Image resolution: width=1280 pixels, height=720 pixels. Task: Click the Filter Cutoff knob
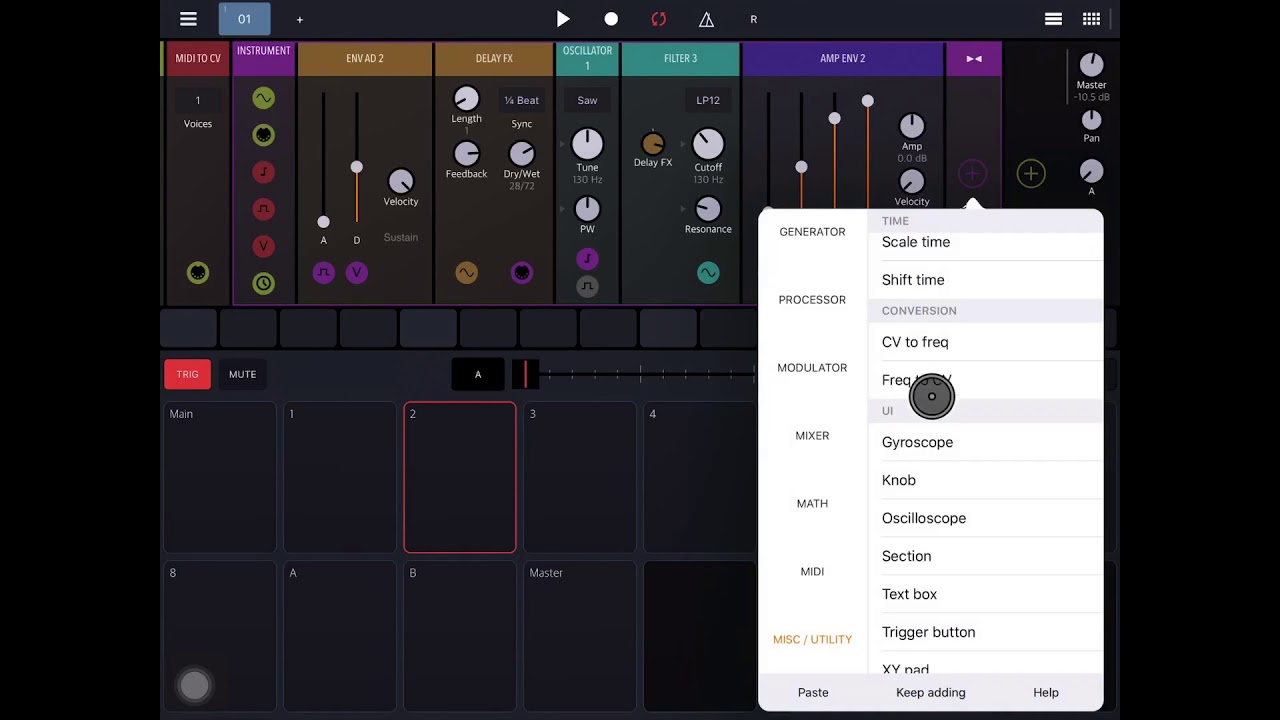point(708,144)
